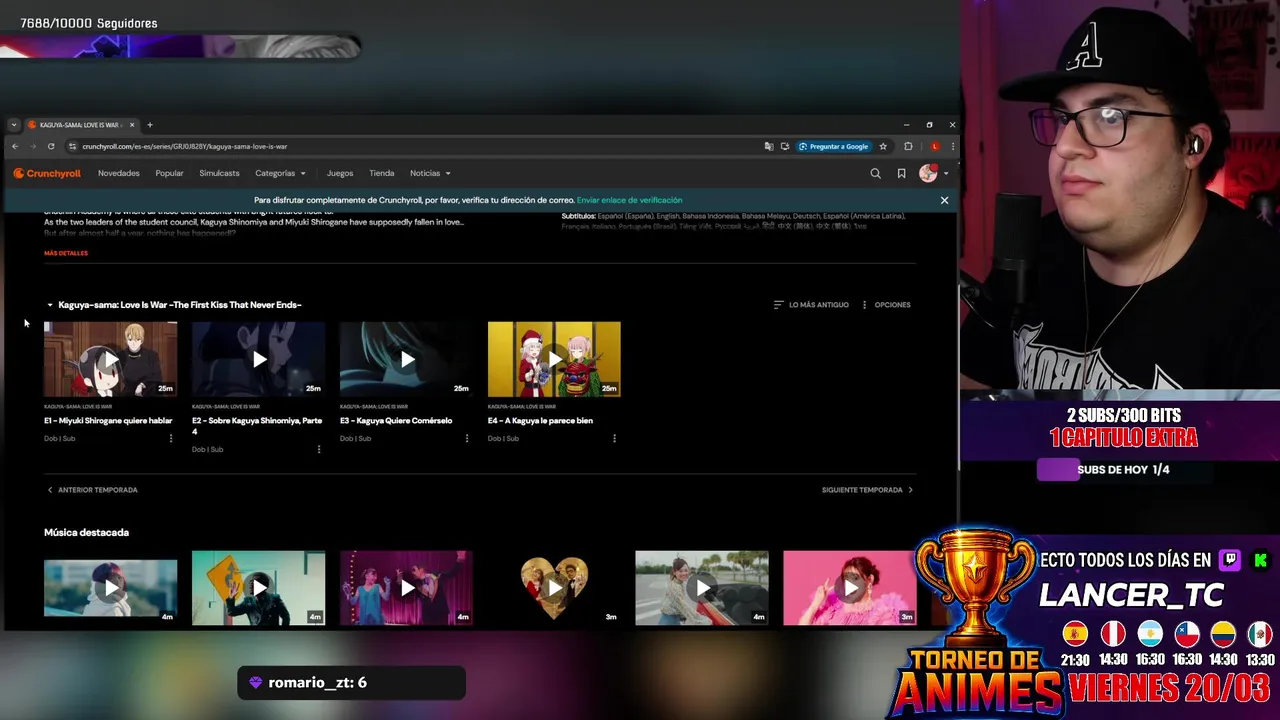The image size is (1280, 720).
Task: Go to 'ANTERIOR TEMPORADA'
Action: (92, 490)
